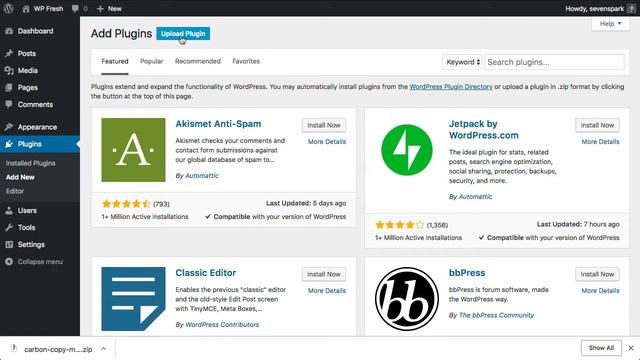Image resolution: width=640 pixels, height=360 pixels.
Task: Open the Jetpack by WordPress.com title
Action: pyautogui.click(x=483, y=129)
